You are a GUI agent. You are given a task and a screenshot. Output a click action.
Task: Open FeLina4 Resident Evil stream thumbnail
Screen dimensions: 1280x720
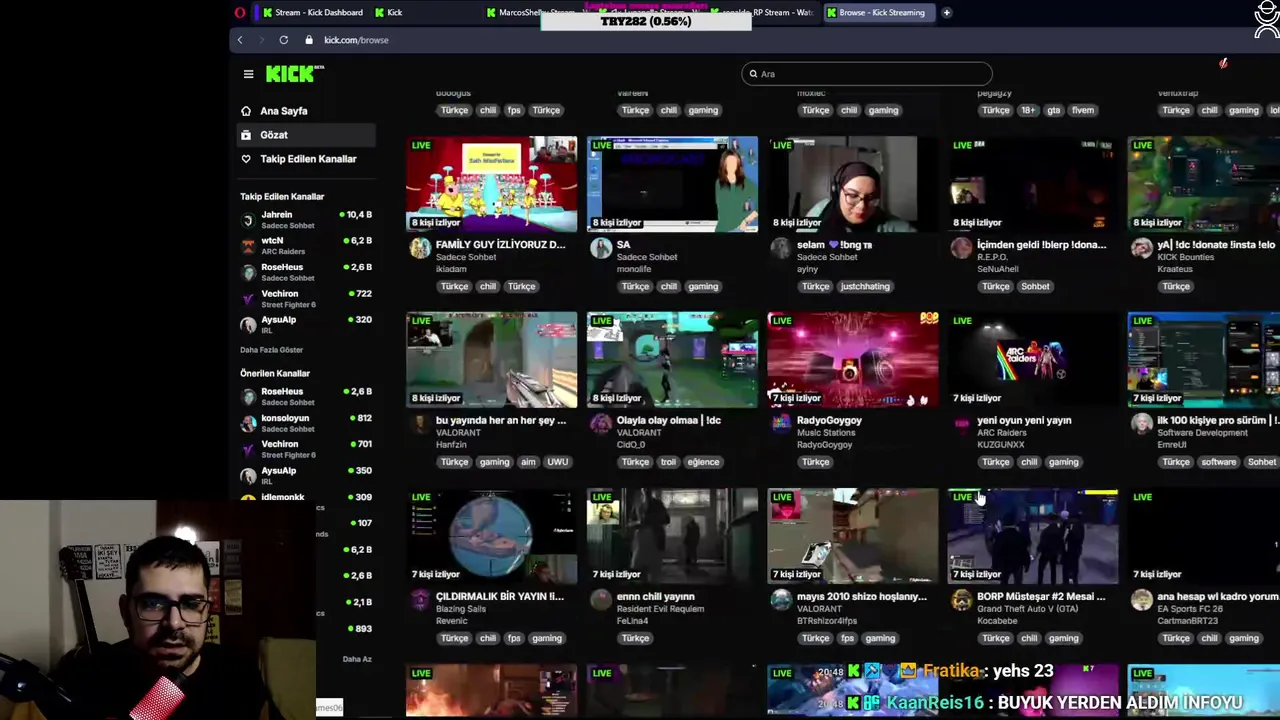(x=672, y=536)
